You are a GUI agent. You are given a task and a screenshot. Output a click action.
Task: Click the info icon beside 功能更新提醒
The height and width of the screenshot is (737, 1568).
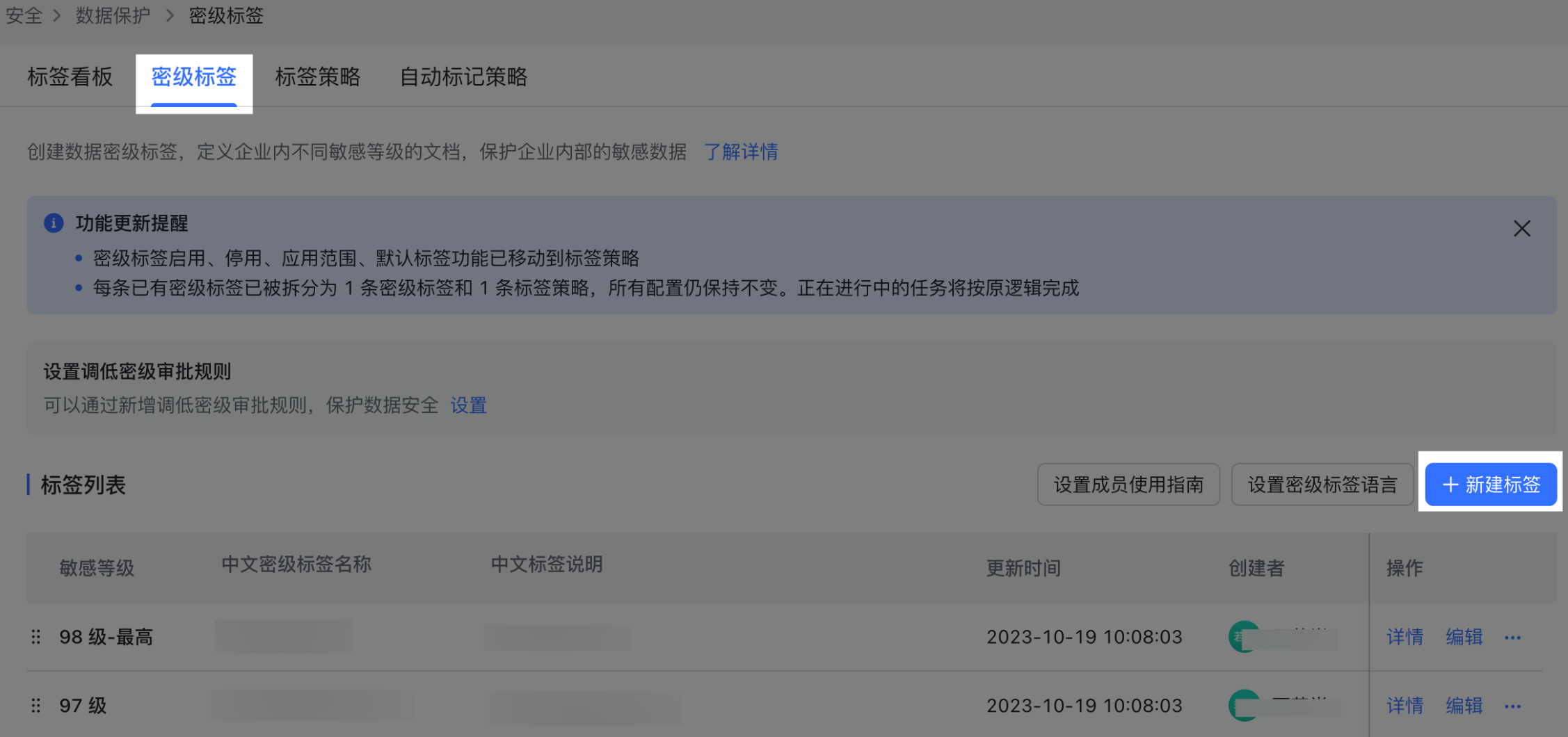(x=54, y=223)
